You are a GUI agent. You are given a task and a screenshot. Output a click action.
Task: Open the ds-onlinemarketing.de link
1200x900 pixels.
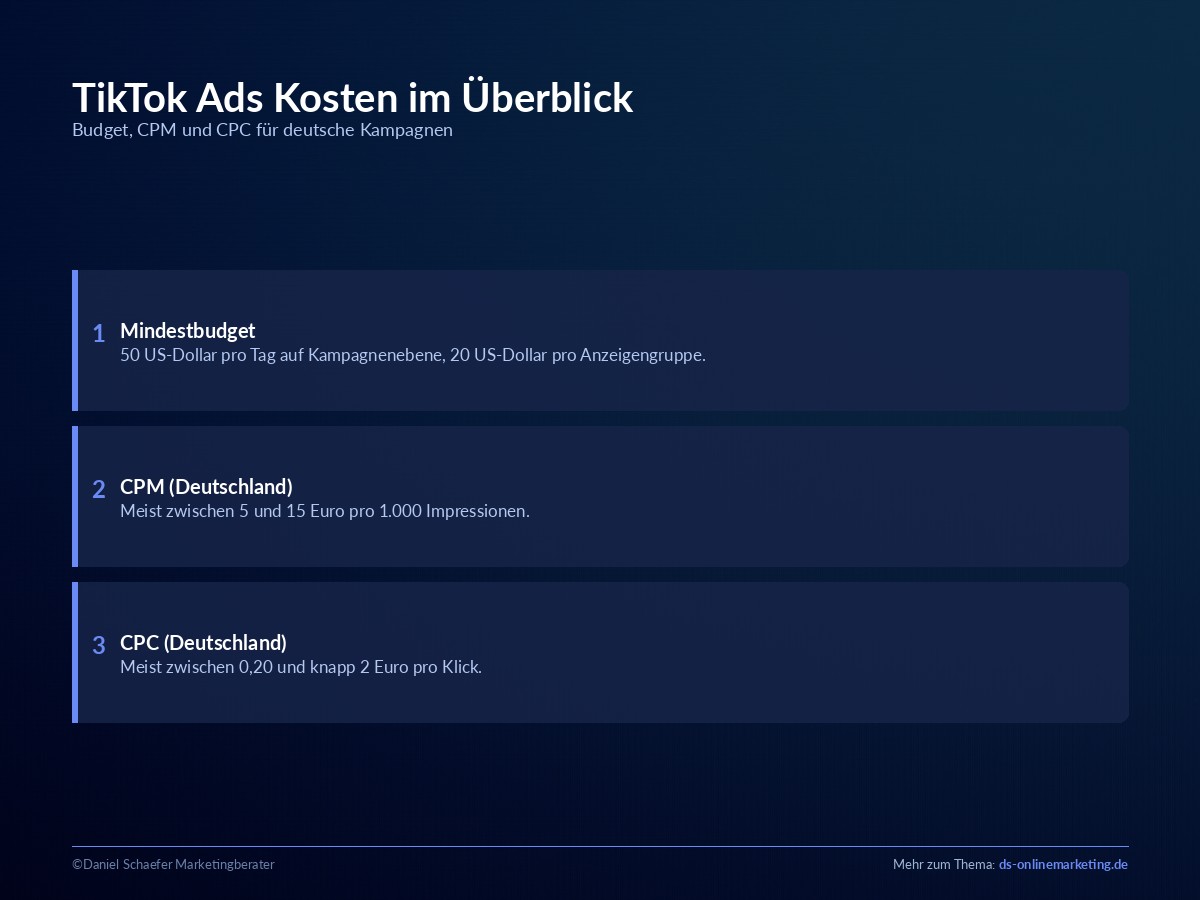click(x=1063, y=864)
